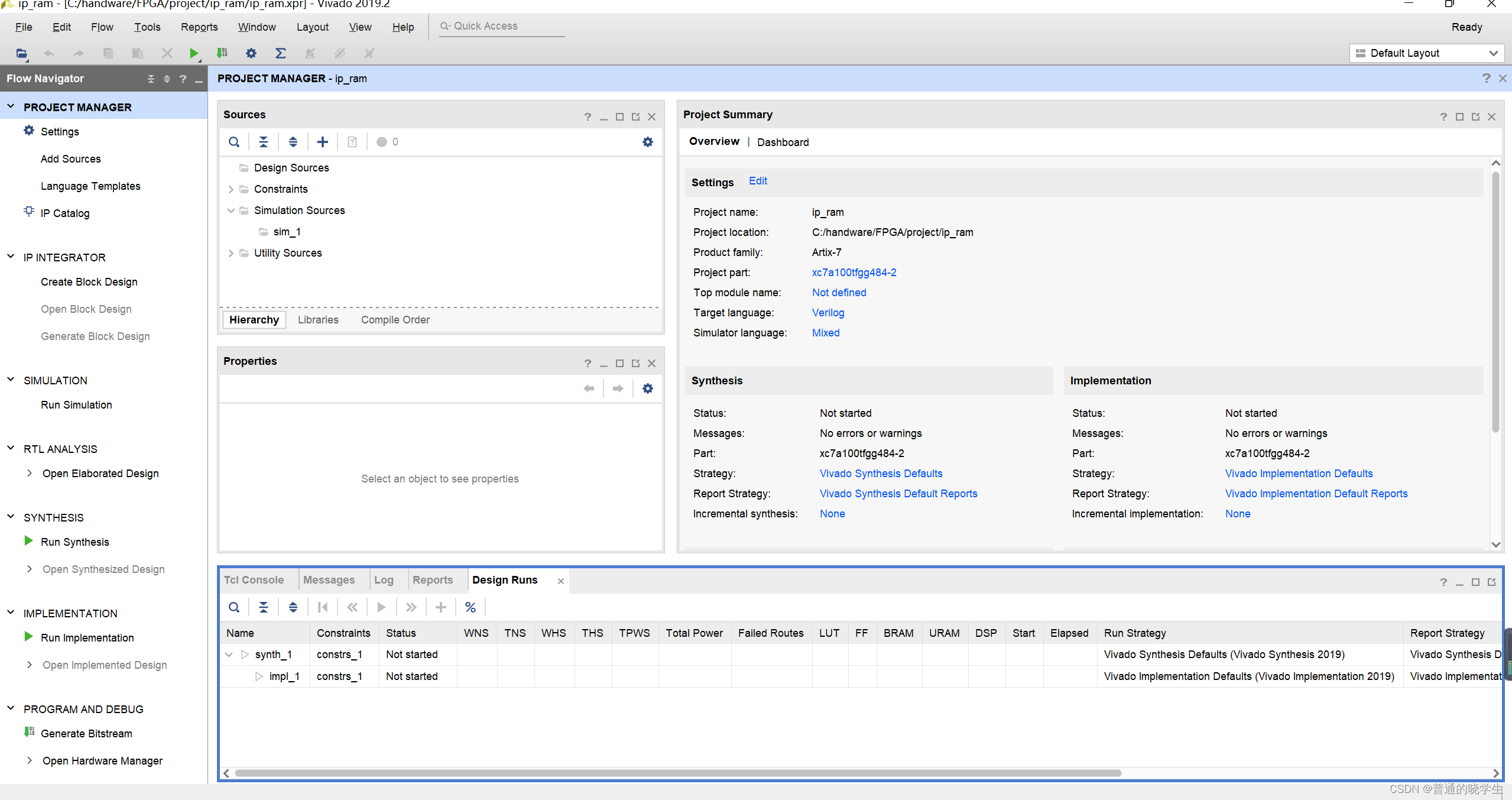Click the search icon in Sources panel
Image resolution: width=1512 pixels, height=800 pixels.
234,142
